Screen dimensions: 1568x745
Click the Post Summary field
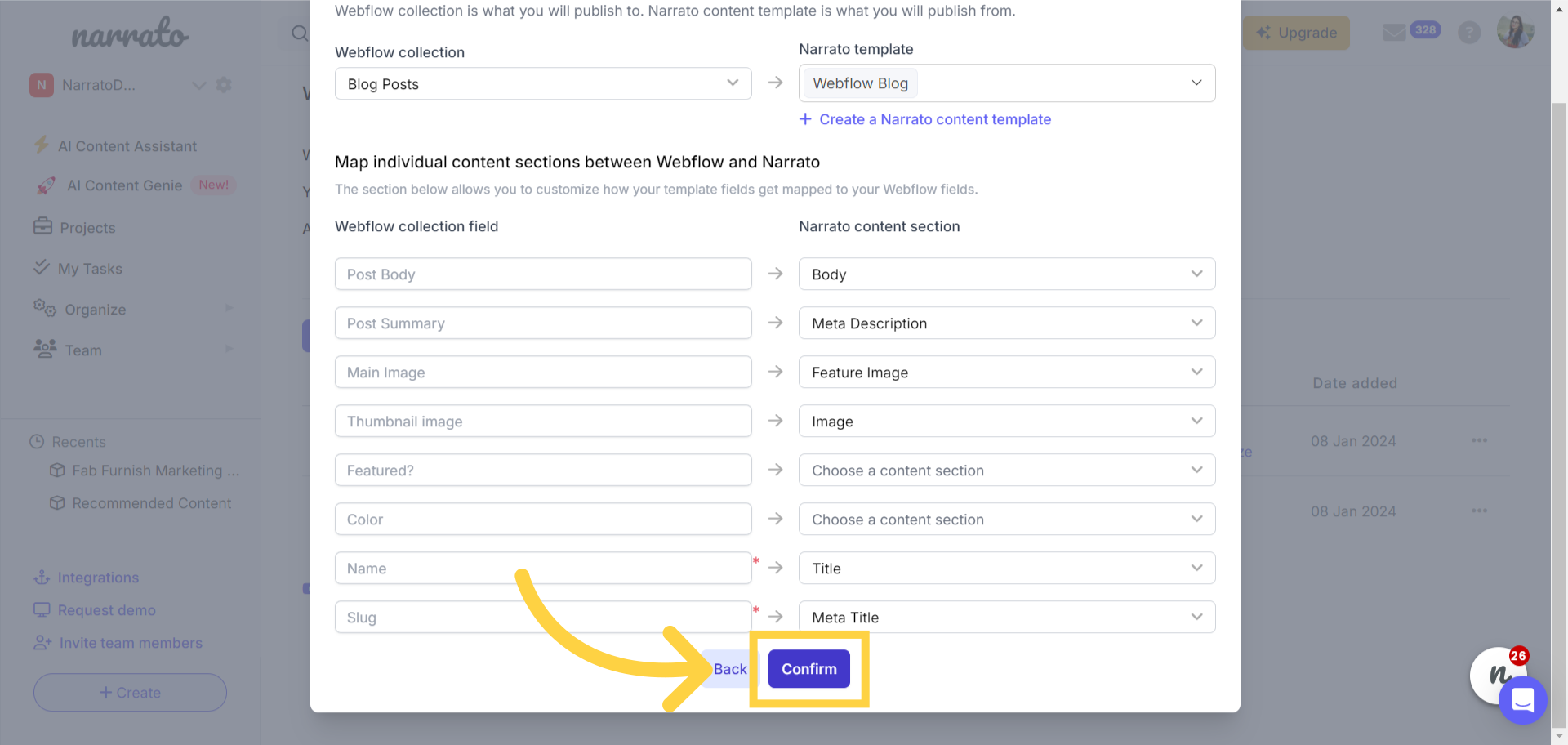point(543,323)
